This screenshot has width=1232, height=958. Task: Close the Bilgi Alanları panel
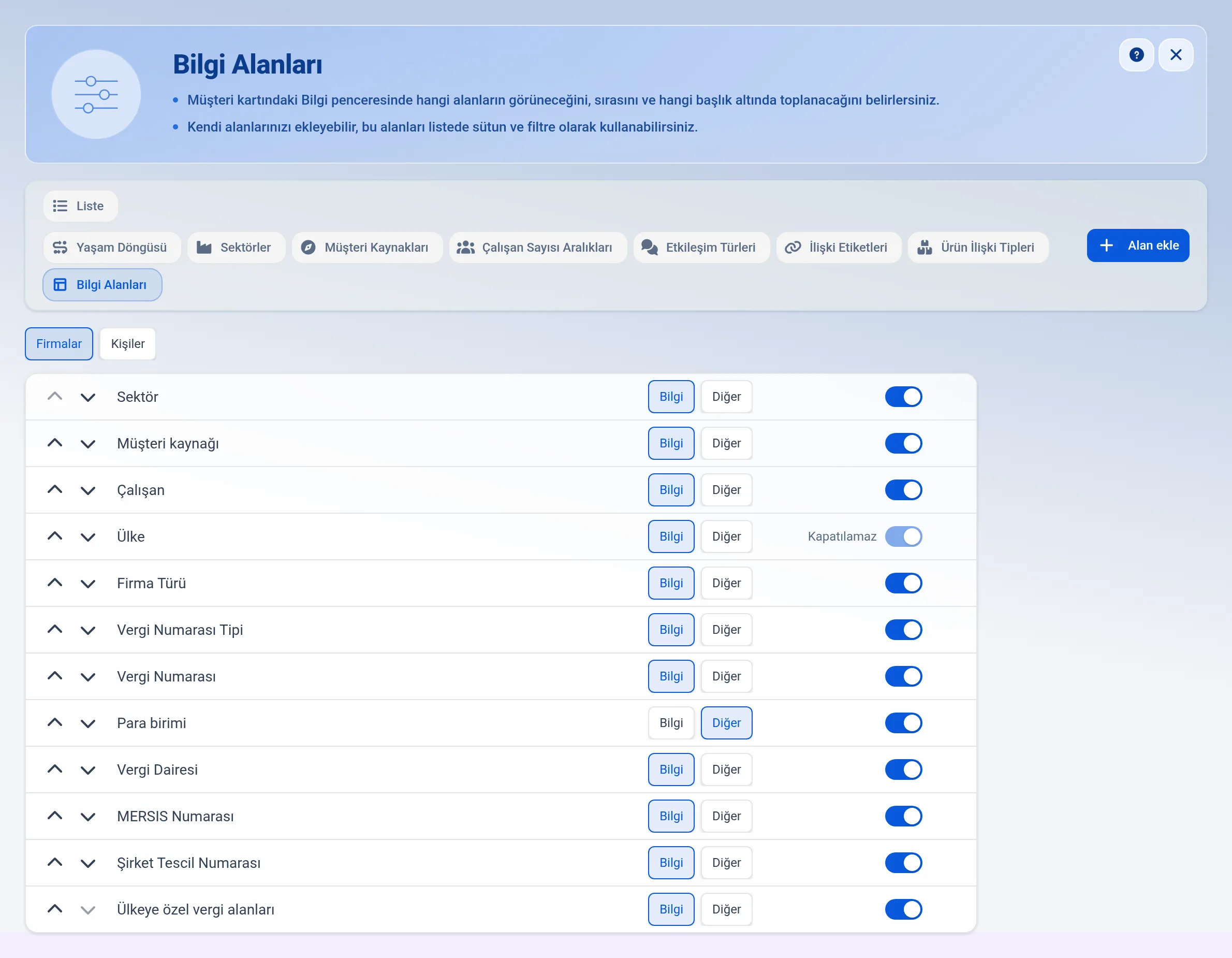coord(1176,55)
